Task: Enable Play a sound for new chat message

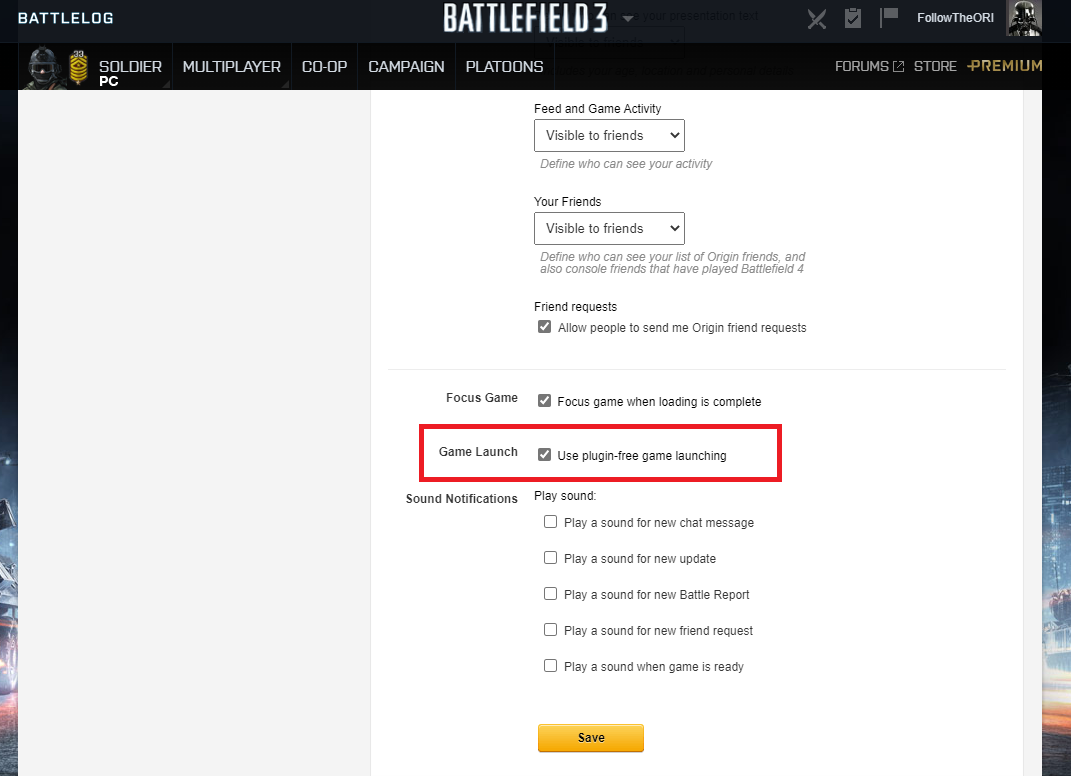Action: point(550,522)
